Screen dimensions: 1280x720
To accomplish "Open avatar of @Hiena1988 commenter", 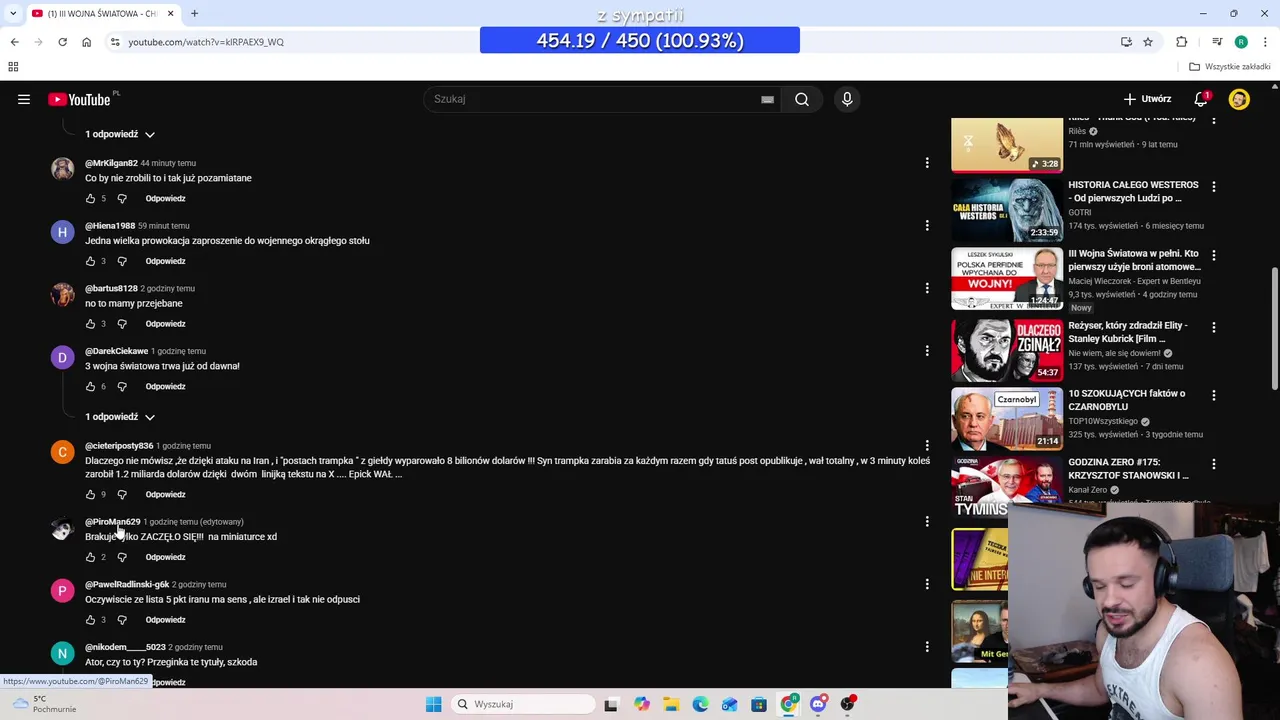I will point(62,232).
